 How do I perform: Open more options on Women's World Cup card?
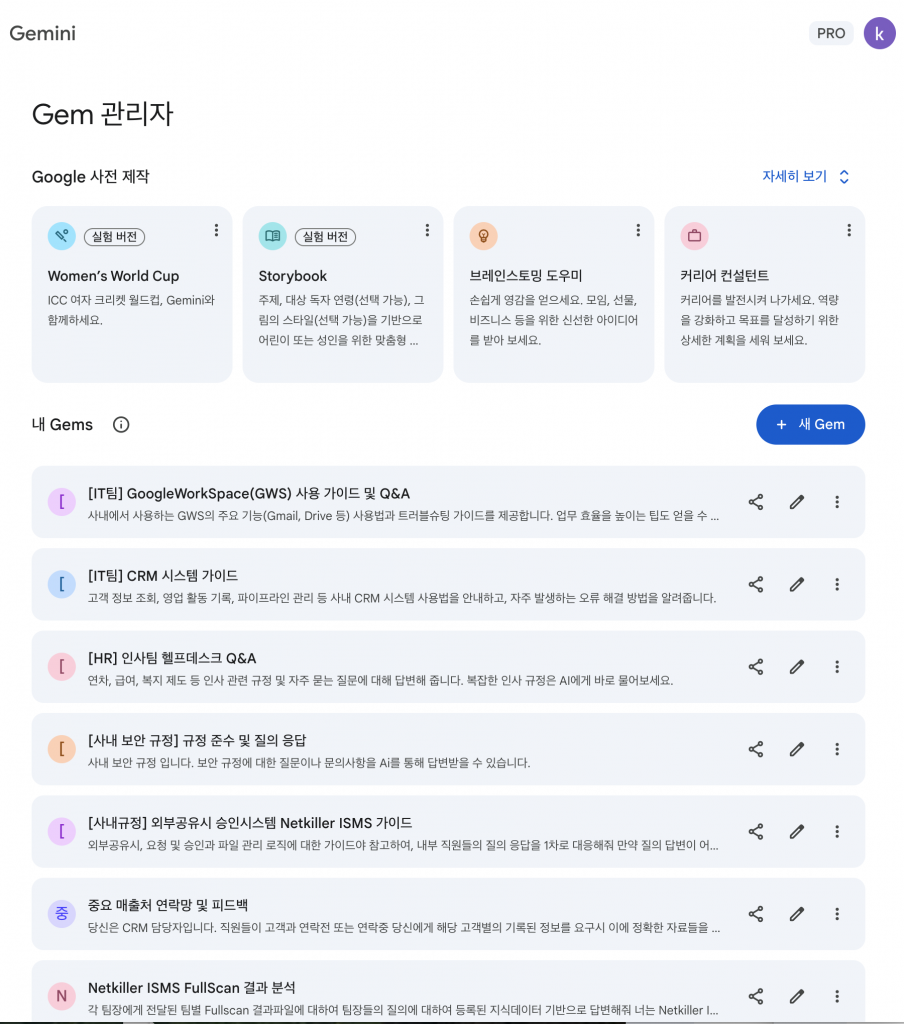click(x=216, y=230)
